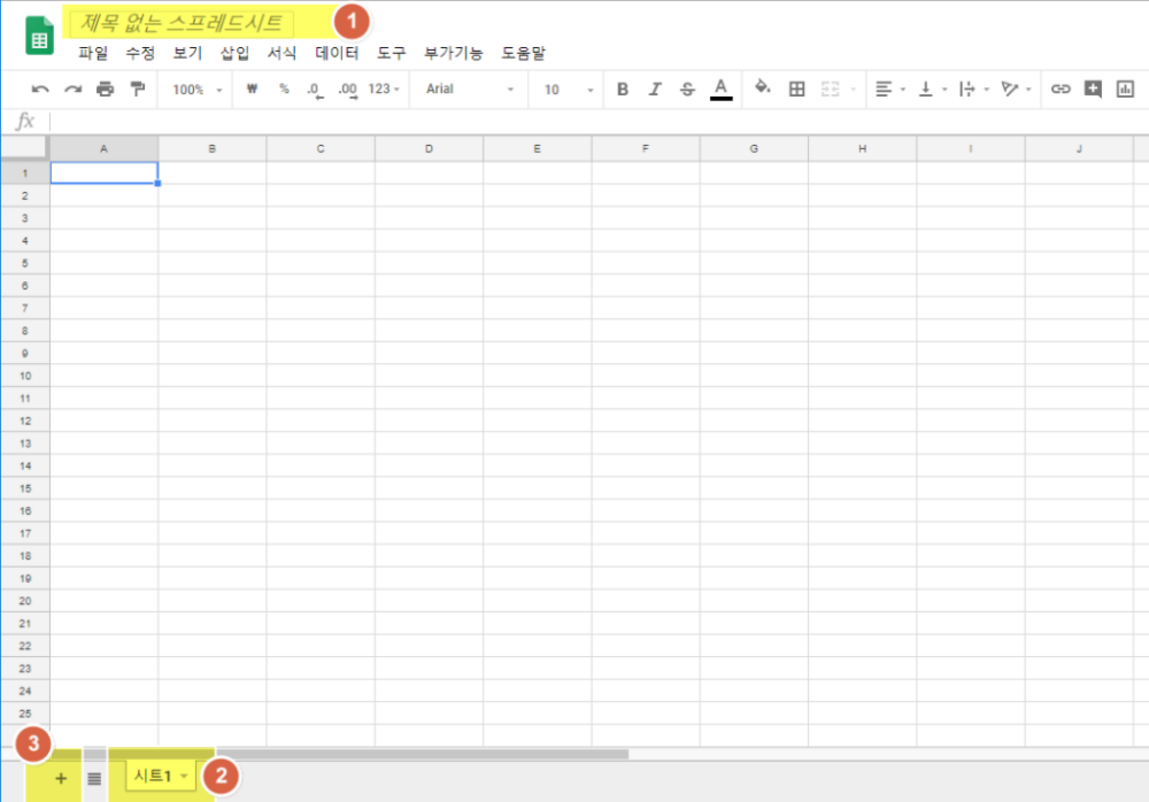Click the undo arrow icon

40,89
